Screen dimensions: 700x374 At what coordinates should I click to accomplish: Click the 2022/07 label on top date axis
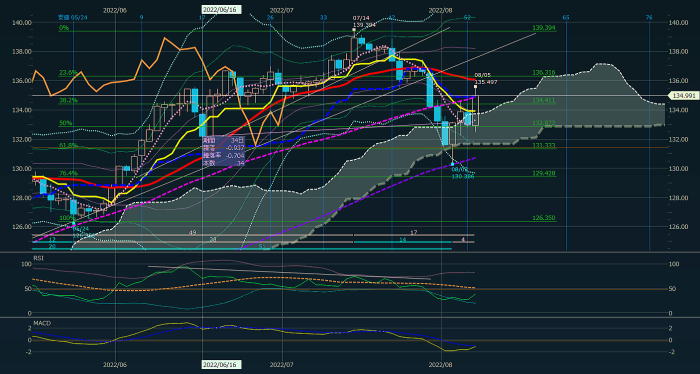(x=282, y=9)
